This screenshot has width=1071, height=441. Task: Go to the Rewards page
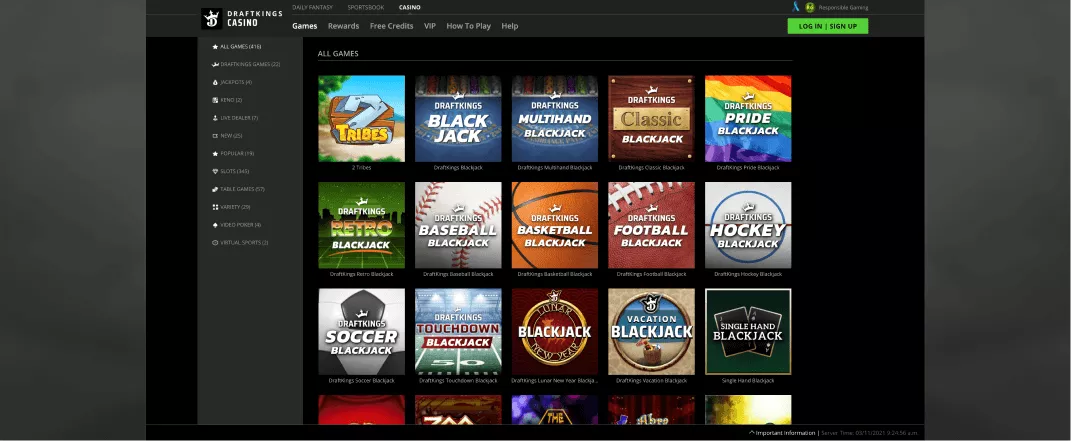click(344, 26)
